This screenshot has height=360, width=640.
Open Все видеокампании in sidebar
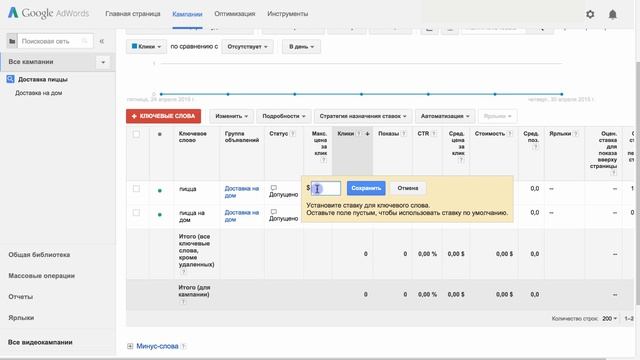pos(40,342)
